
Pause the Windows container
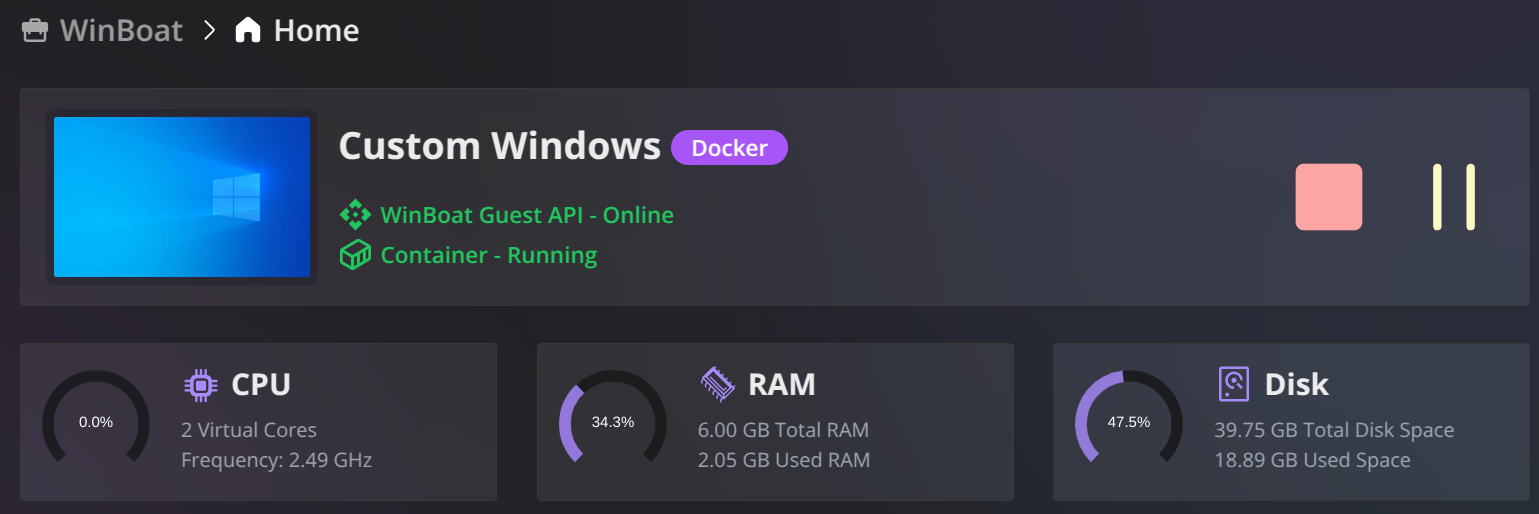(1454, 197)
